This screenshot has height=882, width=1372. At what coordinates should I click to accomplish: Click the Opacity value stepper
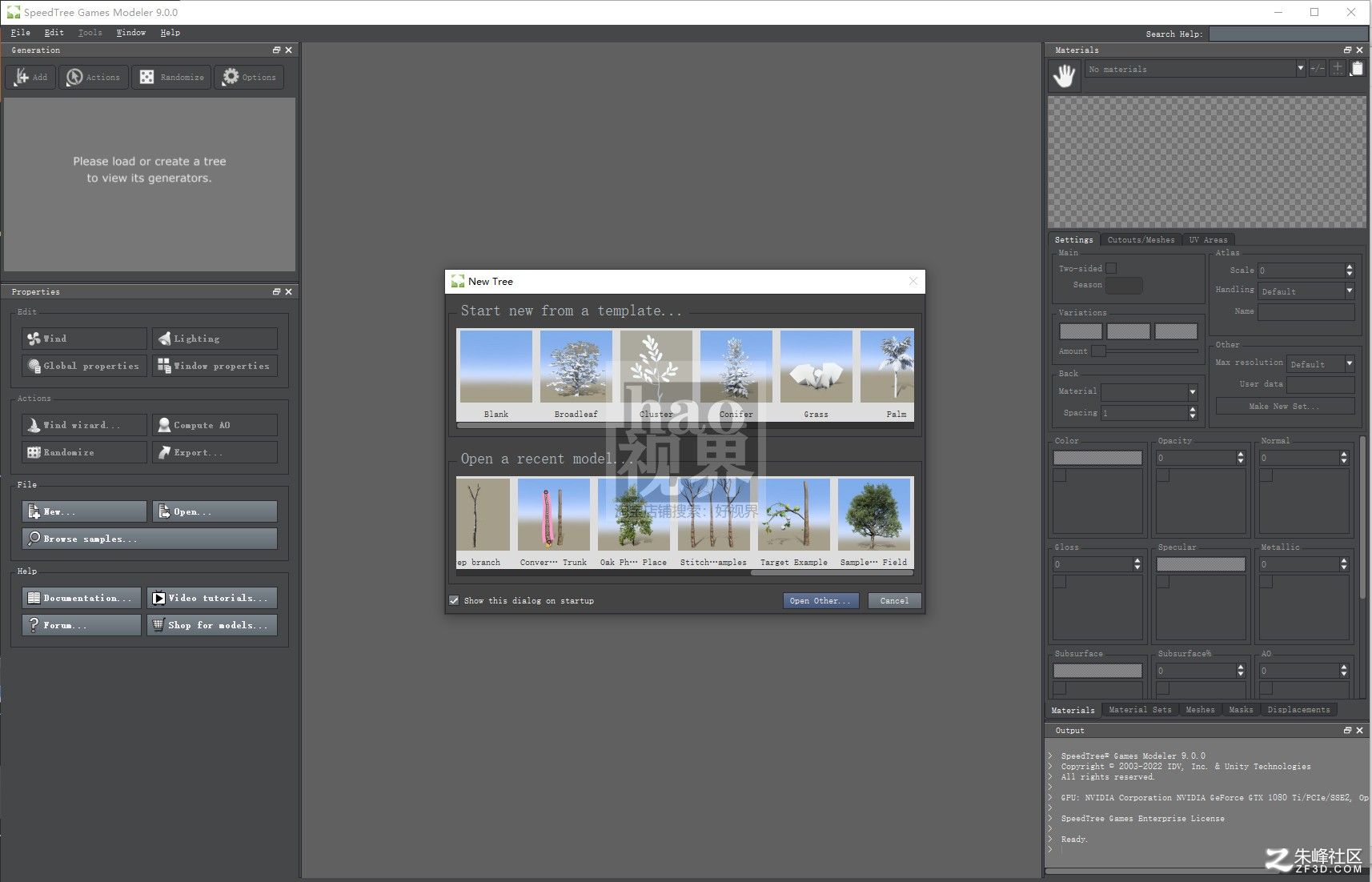coord(1241,458)
